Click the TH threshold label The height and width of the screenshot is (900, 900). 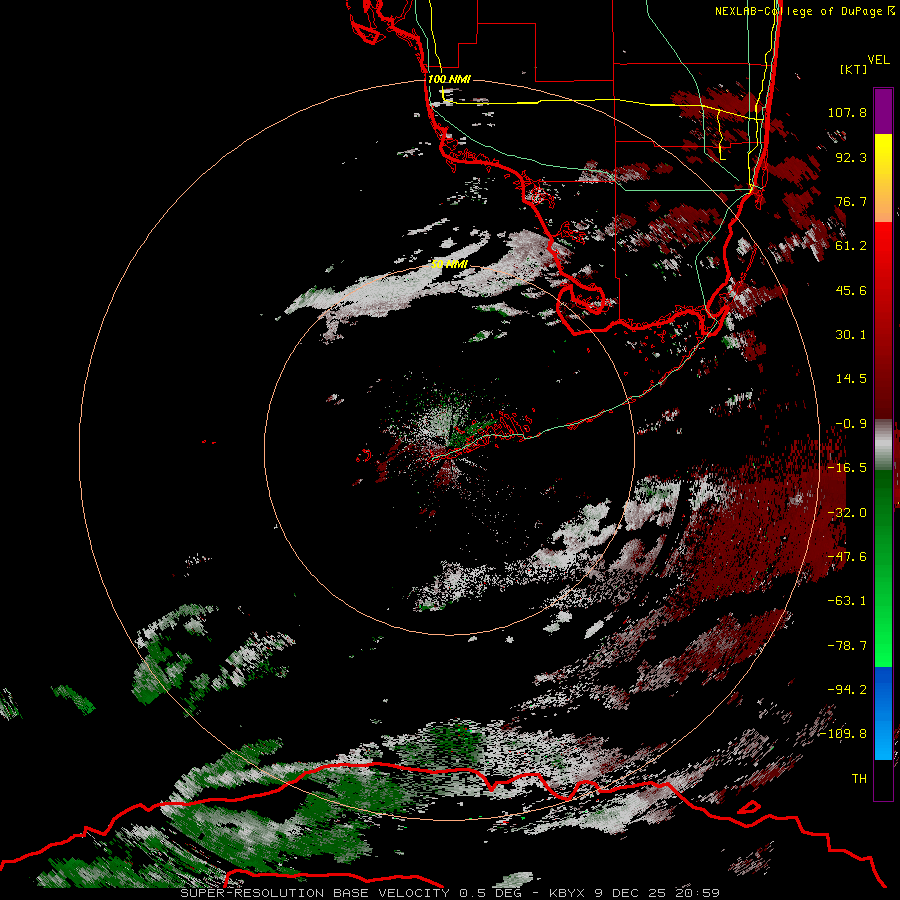click(x=859, y=779)
